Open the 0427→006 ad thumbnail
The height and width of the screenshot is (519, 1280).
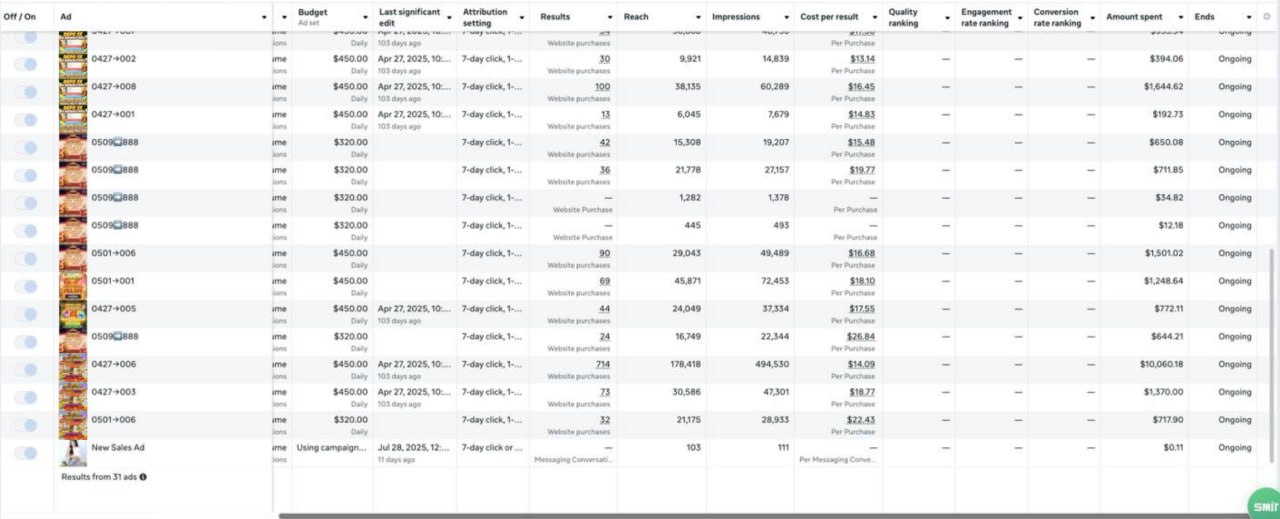click(73, 371)
